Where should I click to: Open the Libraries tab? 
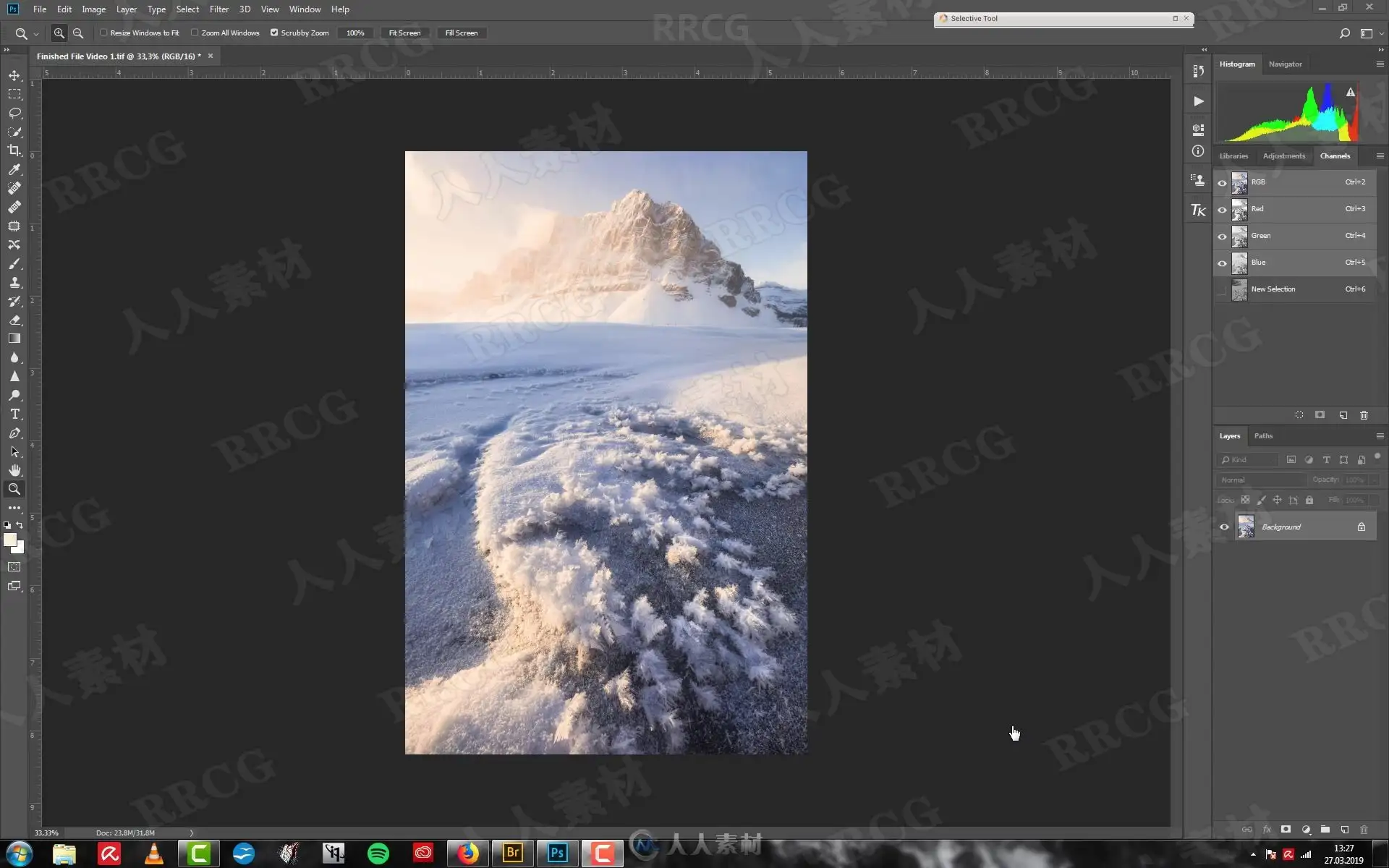pyautogui.click(x=1233, y=156)
